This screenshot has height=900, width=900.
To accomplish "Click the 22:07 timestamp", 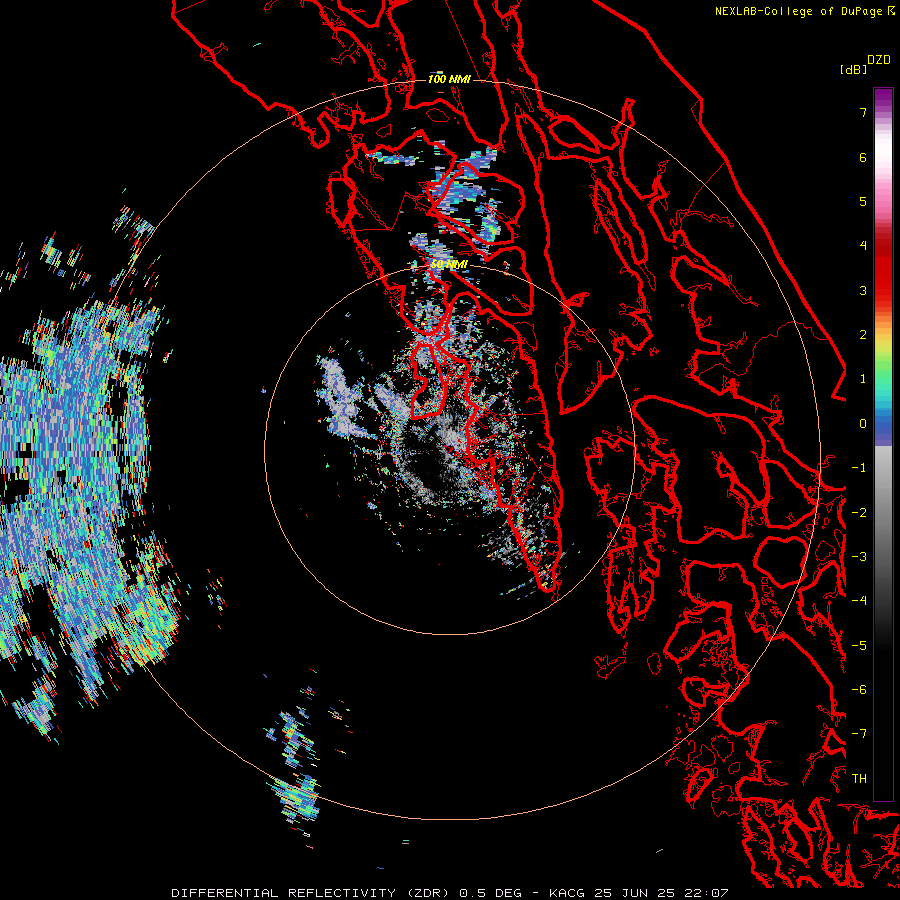I will (x=707, y=893).
